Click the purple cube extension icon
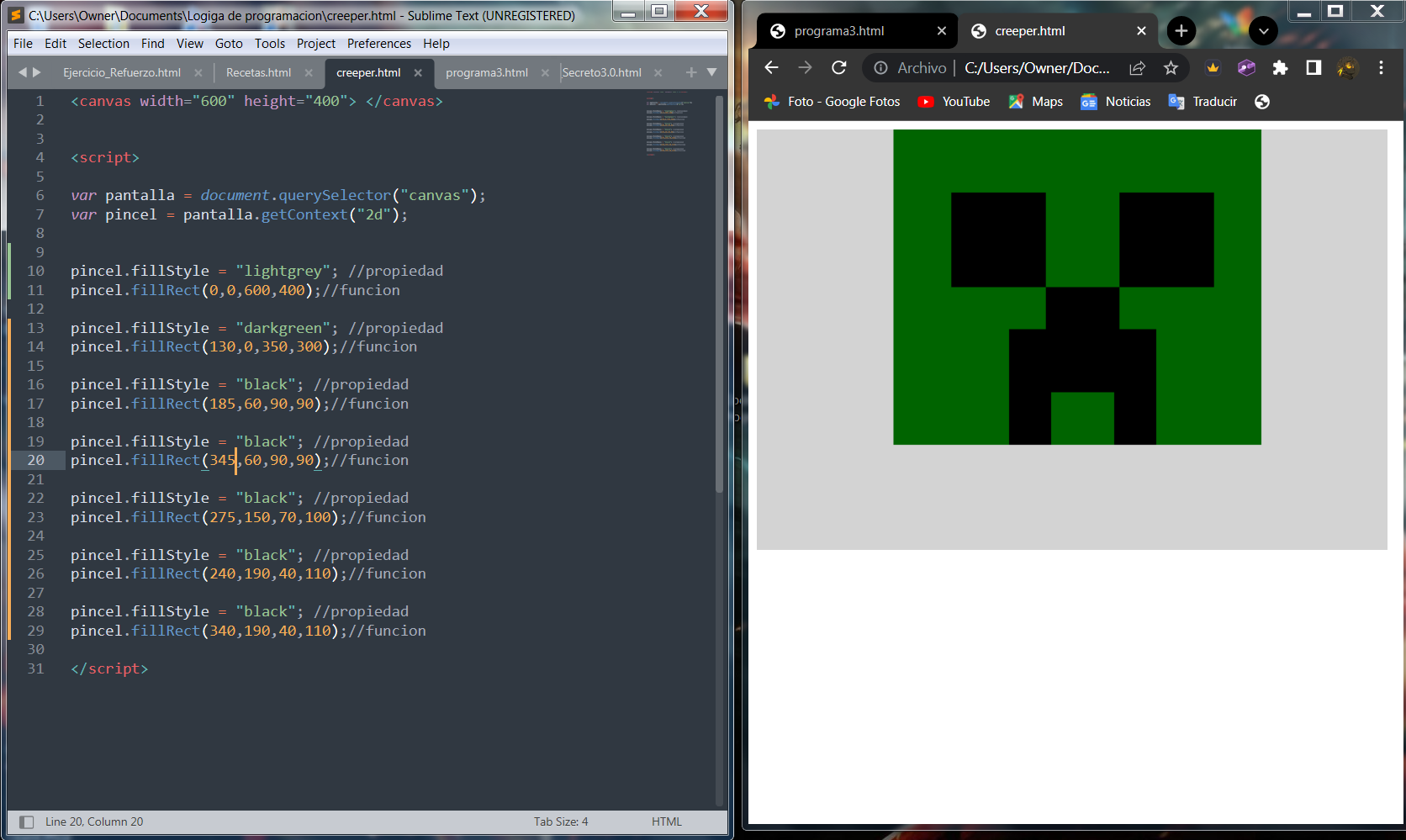The height and width of the screenshot is (840, 1406). [x=1246, y=68]
